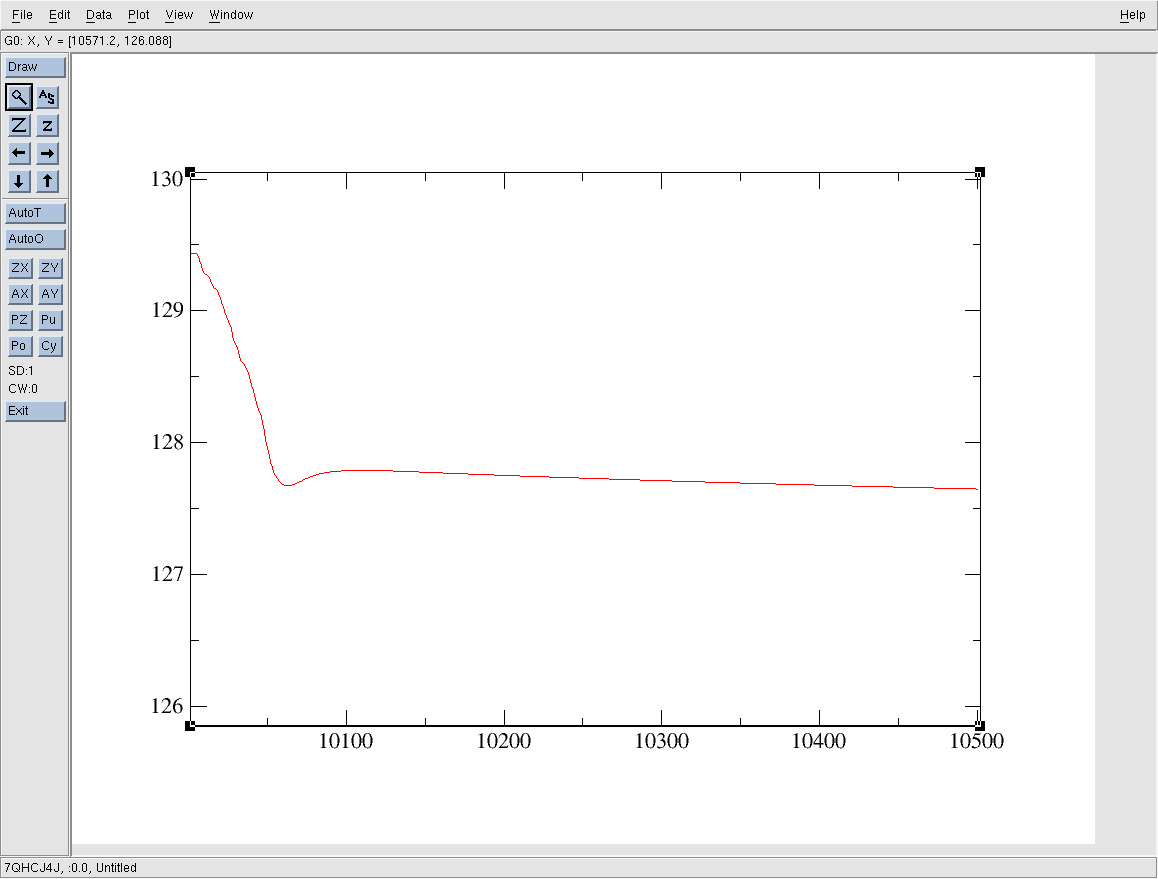Select the magnifier zoom tool

(19, 97)
